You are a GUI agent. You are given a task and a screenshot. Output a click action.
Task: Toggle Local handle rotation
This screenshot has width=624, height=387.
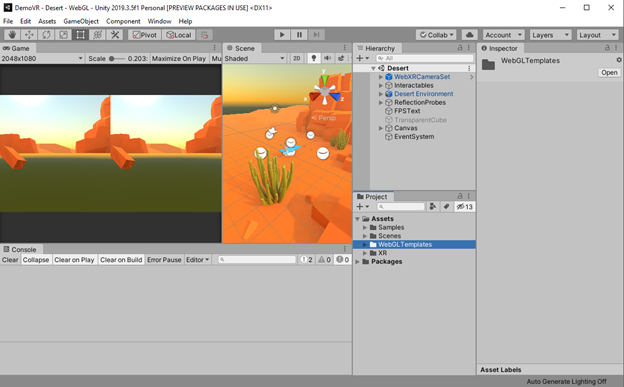point(179,35)
